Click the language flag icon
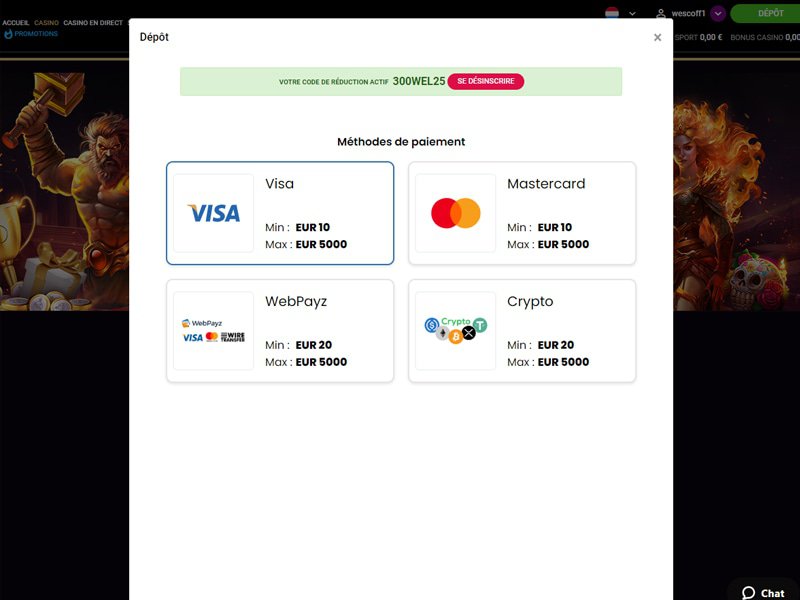 pyautogui.click(x=612, y=13)
